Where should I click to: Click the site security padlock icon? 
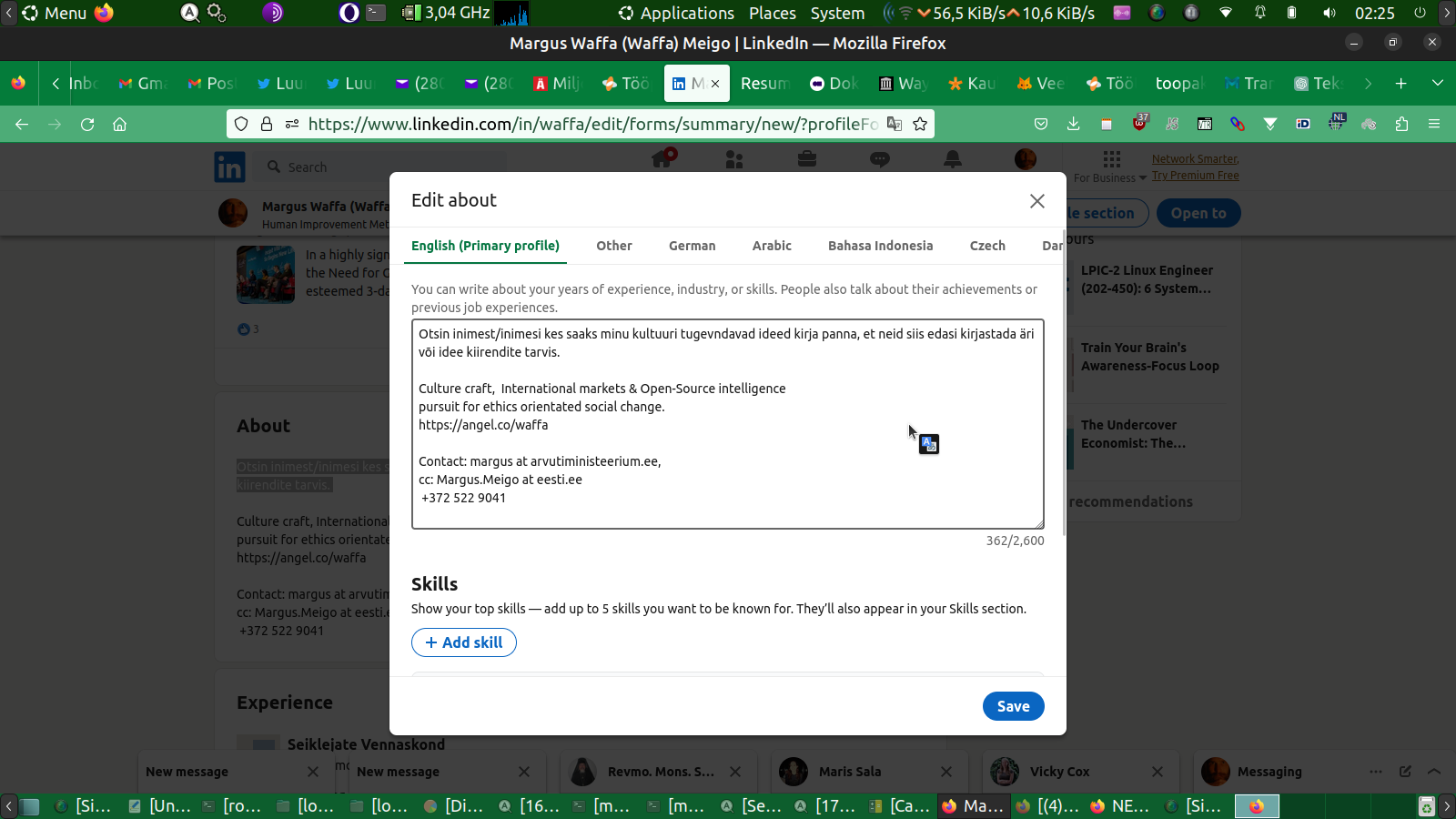(267, 125)
